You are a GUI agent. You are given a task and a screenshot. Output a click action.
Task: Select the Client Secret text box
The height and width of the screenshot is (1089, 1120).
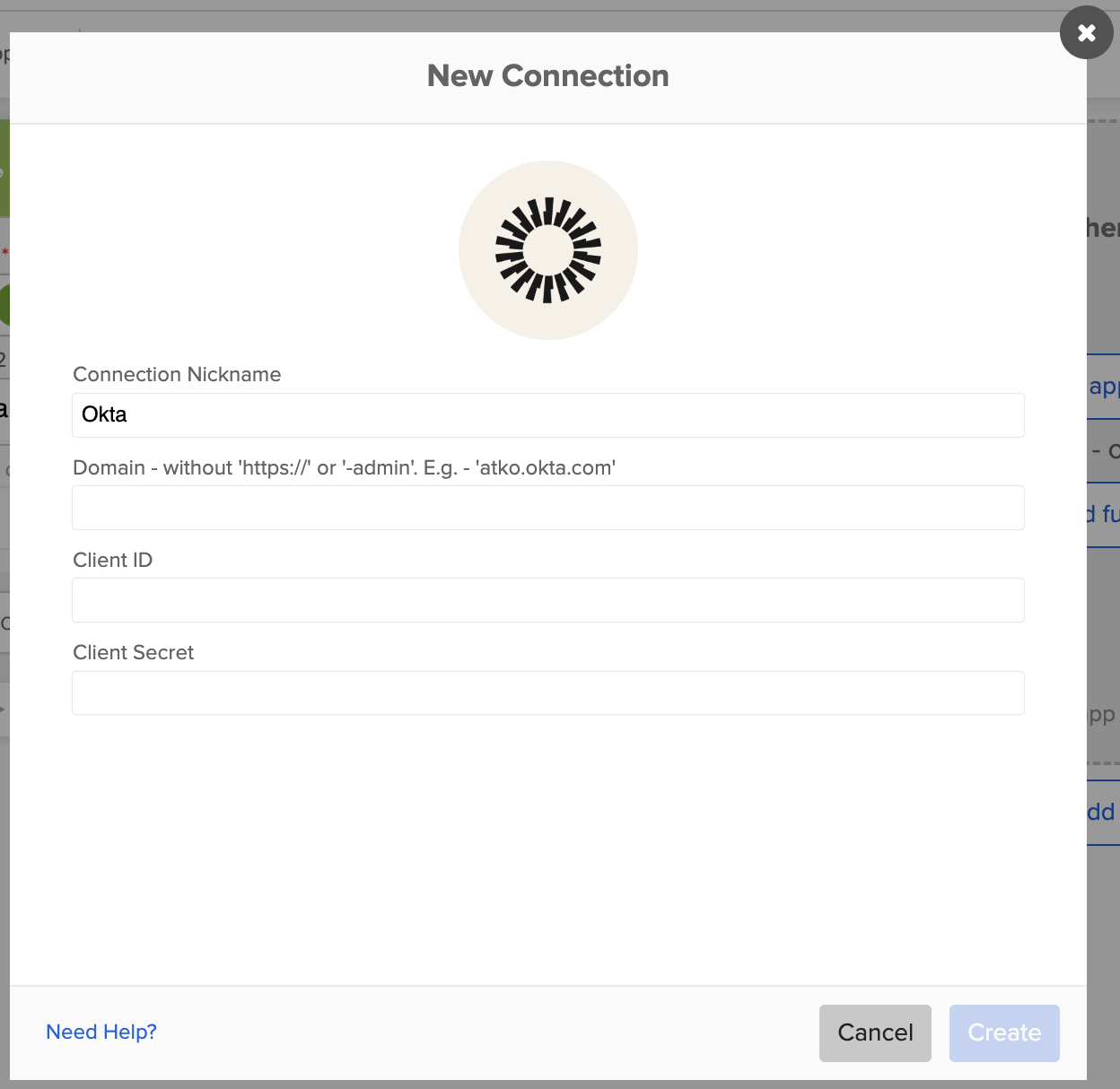(547, 693)
